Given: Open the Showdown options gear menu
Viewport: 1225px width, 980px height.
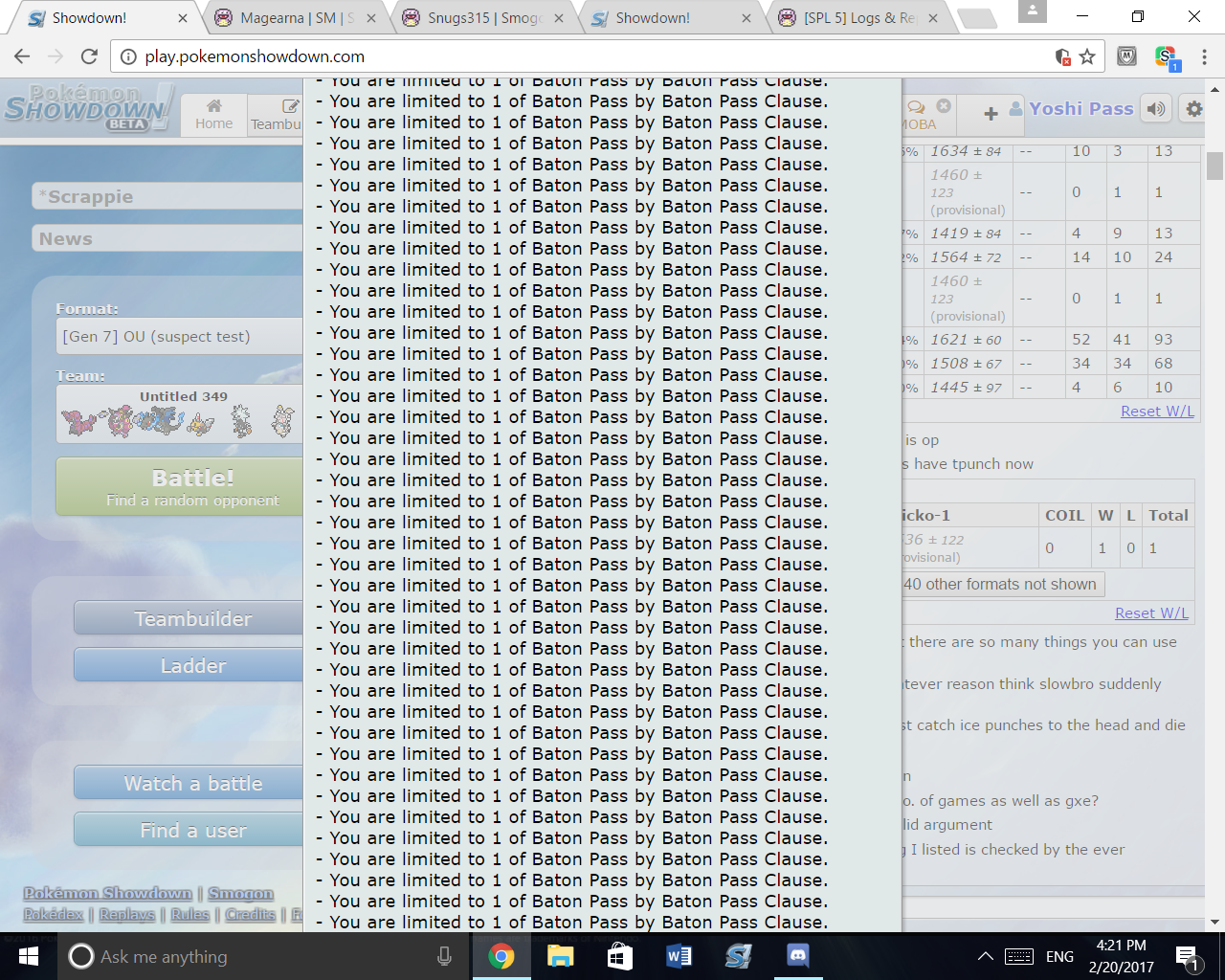Looking at the screenshot, I should (x=1193, y=109).
